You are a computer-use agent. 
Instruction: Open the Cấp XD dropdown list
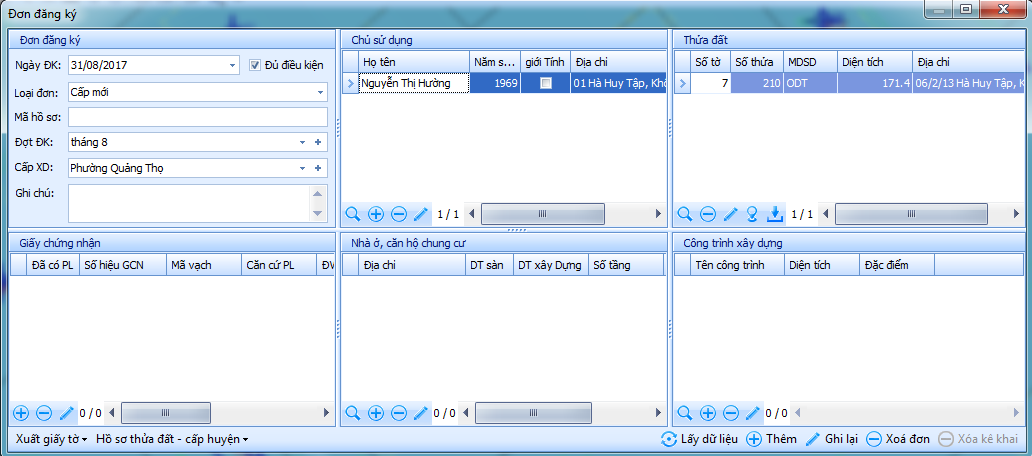(x=302, y=169)
